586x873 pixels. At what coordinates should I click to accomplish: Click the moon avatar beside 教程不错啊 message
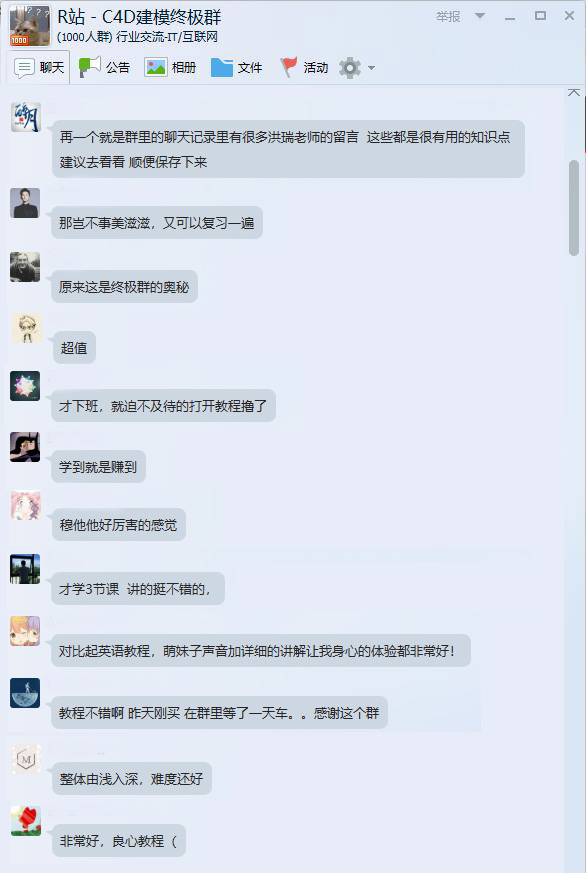(x=25, y=693)
